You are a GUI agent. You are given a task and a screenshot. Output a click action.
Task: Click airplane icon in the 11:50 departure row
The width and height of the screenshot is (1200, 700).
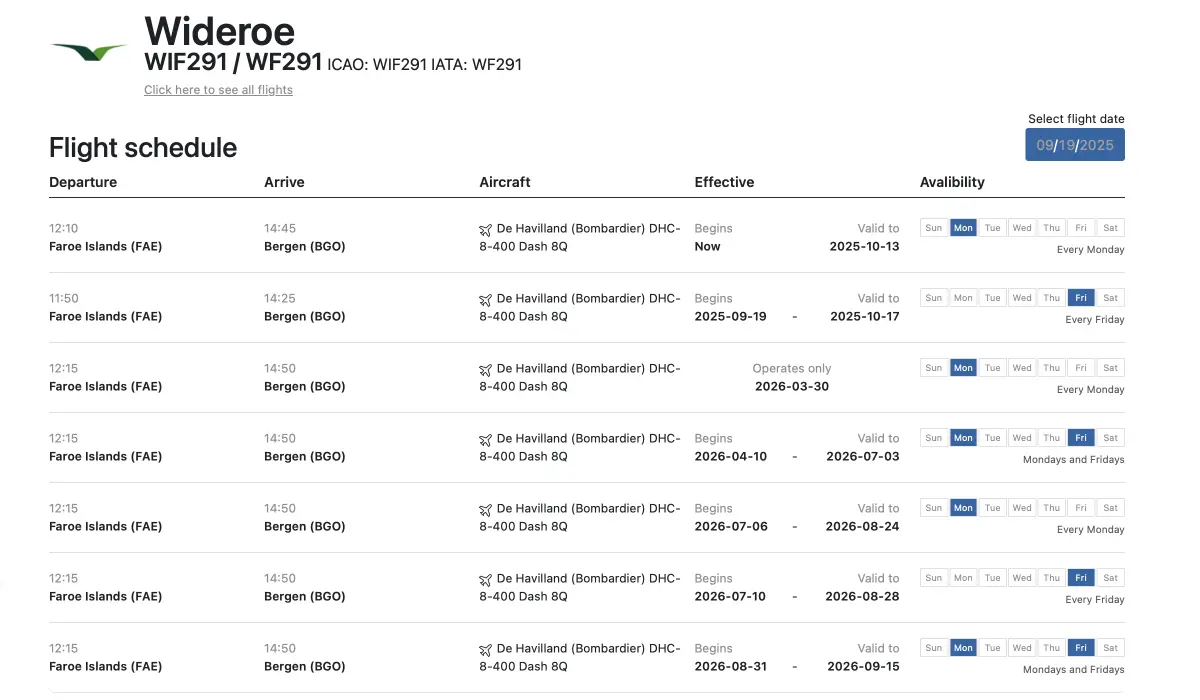click(486, 300)
